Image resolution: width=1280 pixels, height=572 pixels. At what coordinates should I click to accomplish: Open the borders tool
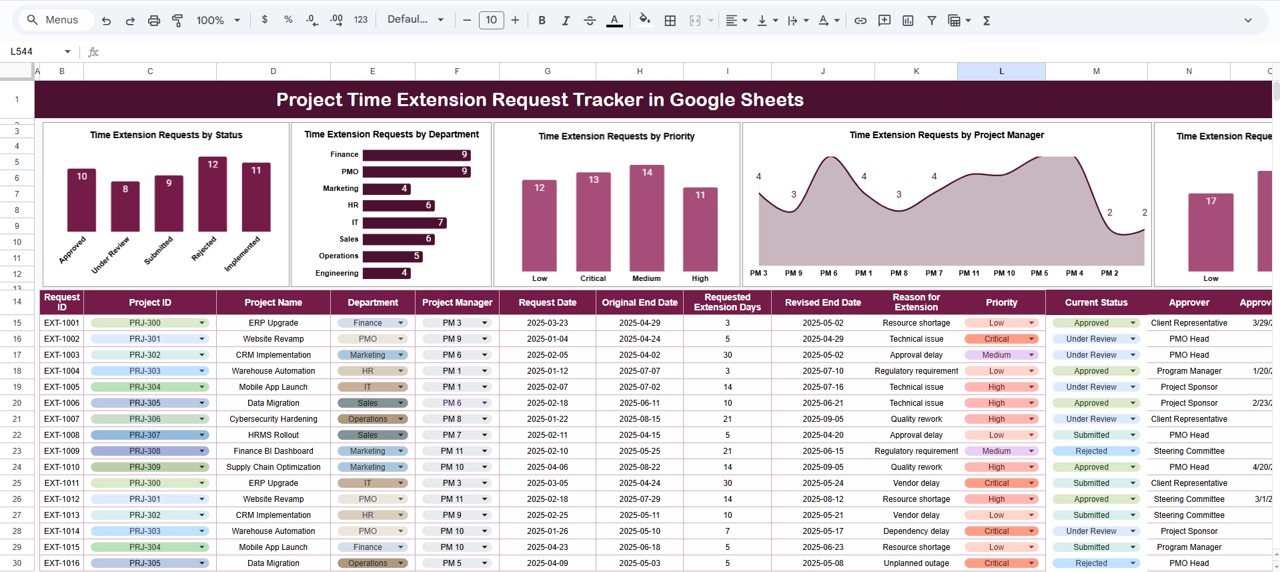point(670,20)
